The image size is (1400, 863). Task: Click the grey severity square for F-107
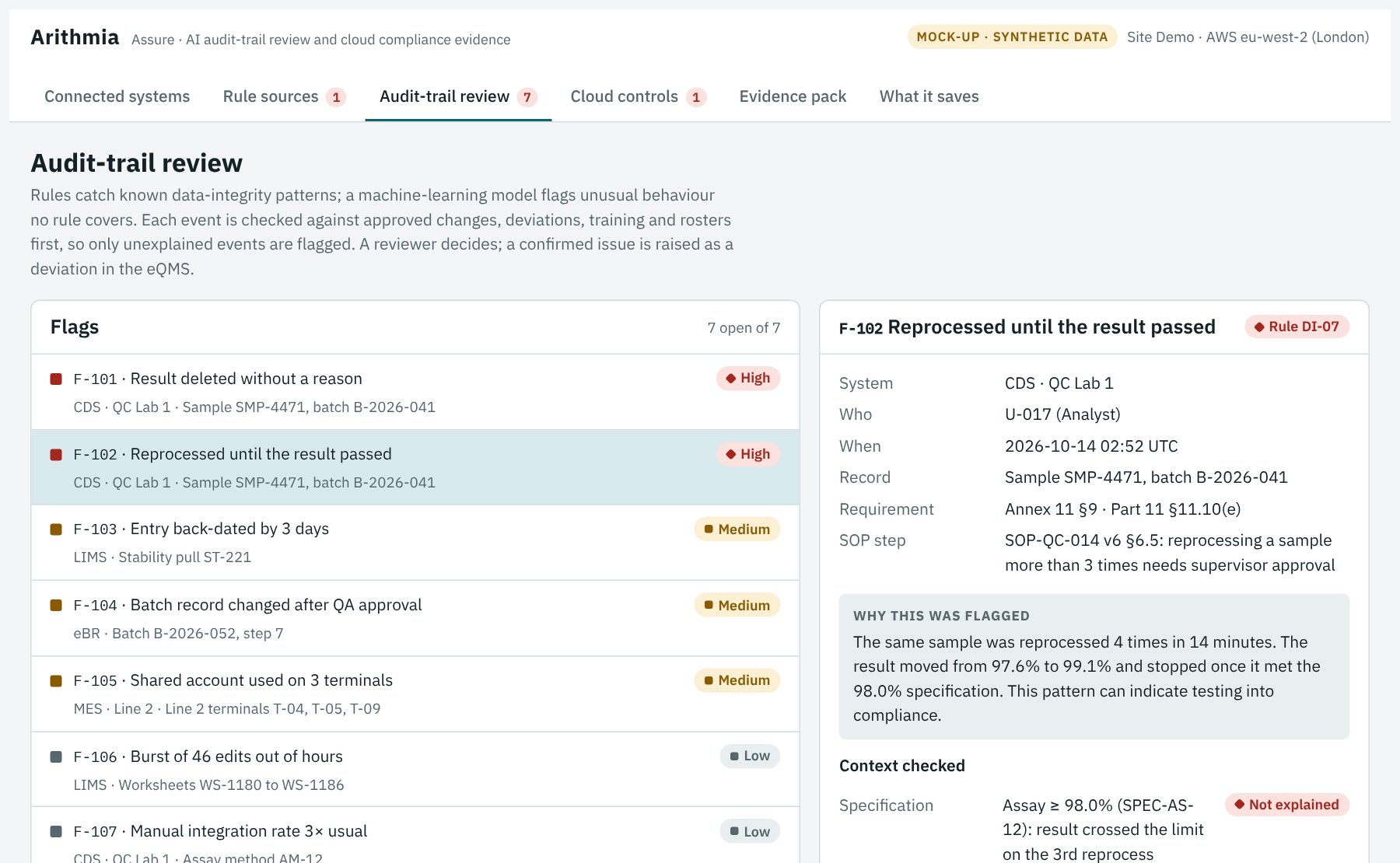(56, 832)
